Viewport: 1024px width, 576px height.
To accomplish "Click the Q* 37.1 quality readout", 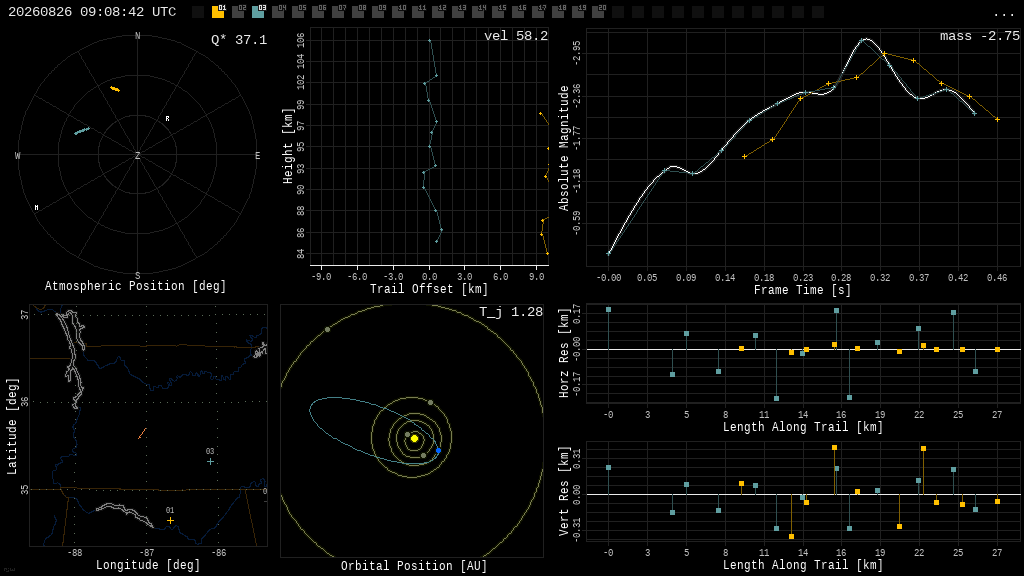I will click(x=239, y=40).
